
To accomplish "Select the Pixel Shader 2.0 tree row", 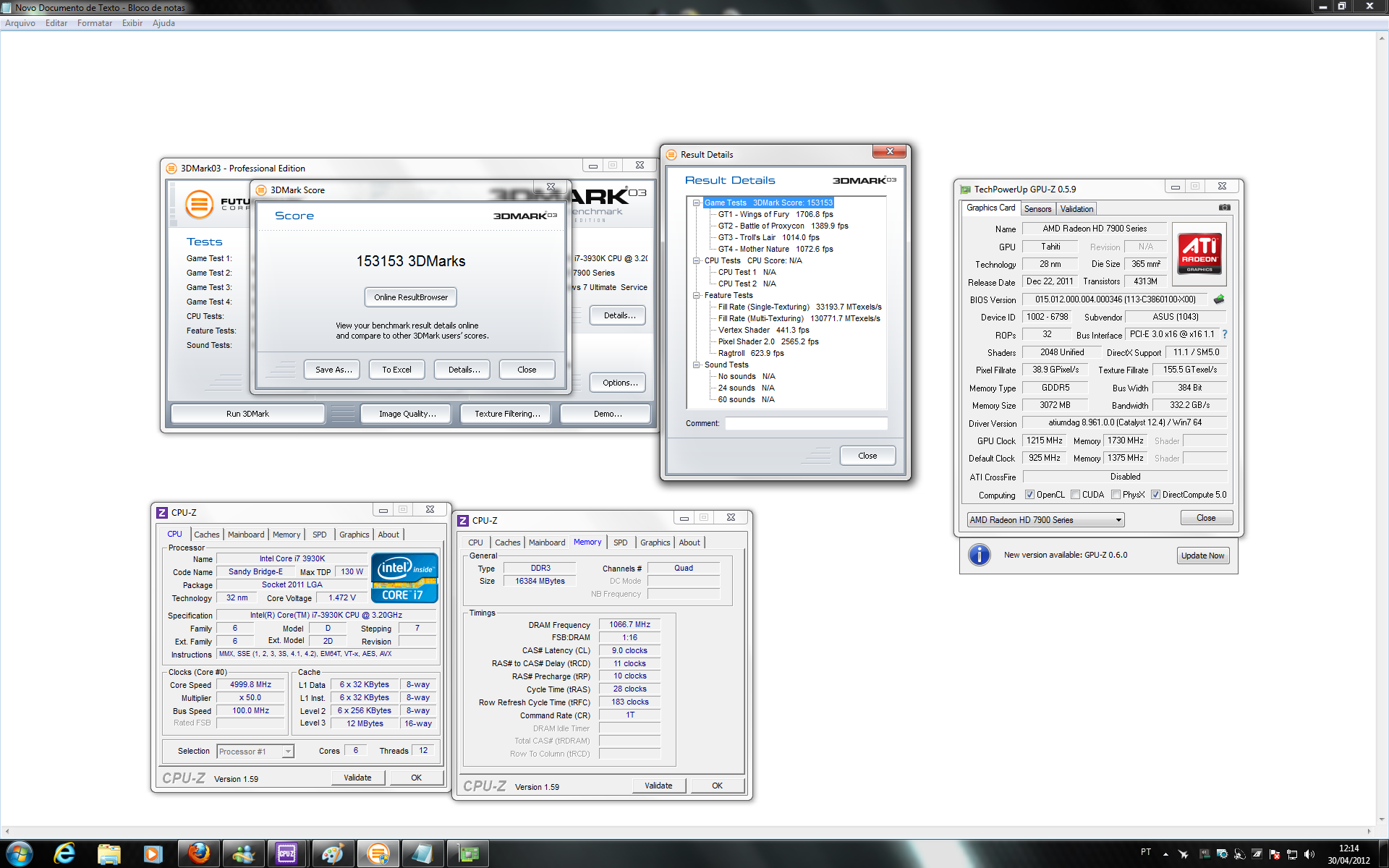I will click(768, 342).
